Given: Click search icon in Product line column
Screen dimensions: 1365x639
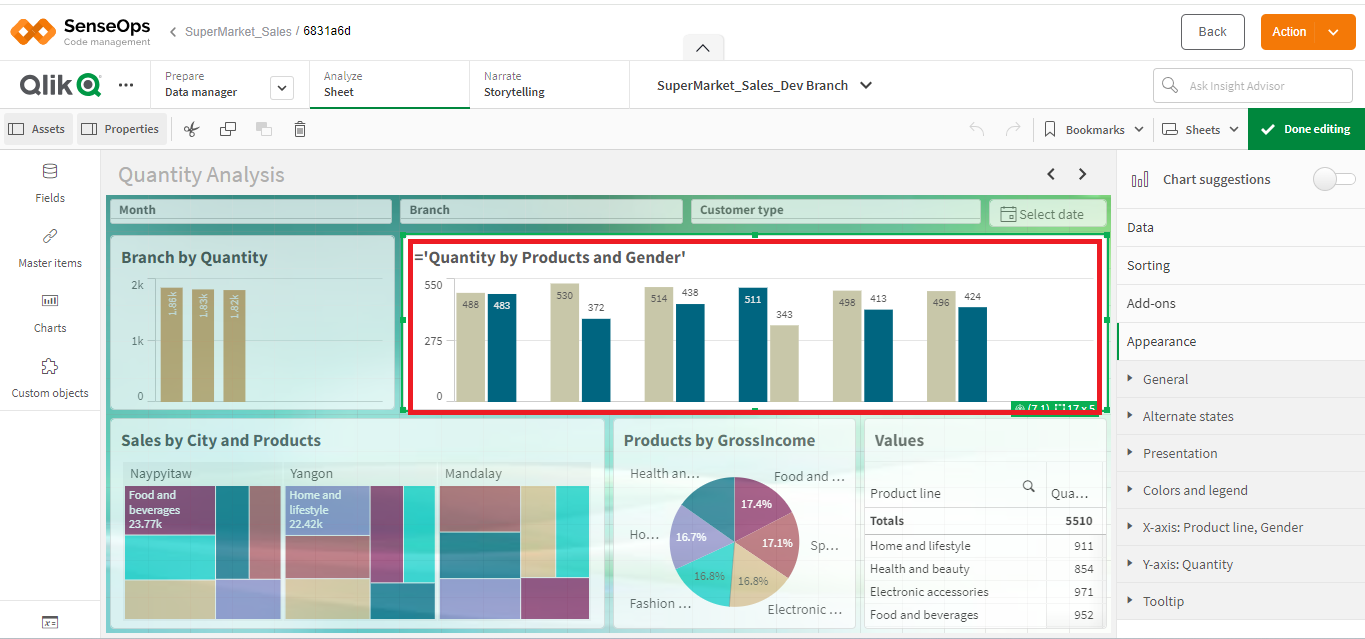Looking at the screenshot, I should point(1028,487).
